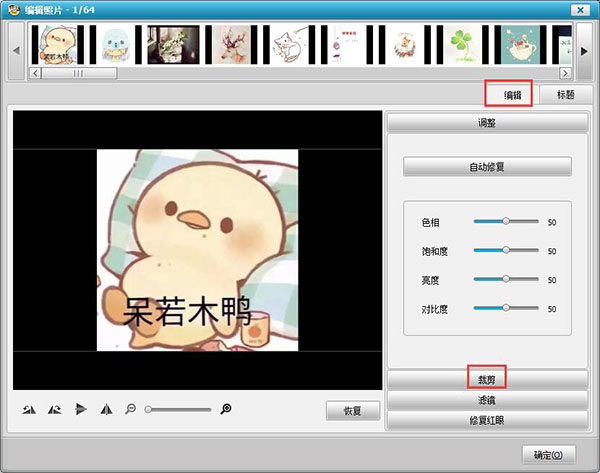The width and height of the screenshot is (600, 473).
Task: Flip the photo vertically
Action: click(x=80, y=409)
